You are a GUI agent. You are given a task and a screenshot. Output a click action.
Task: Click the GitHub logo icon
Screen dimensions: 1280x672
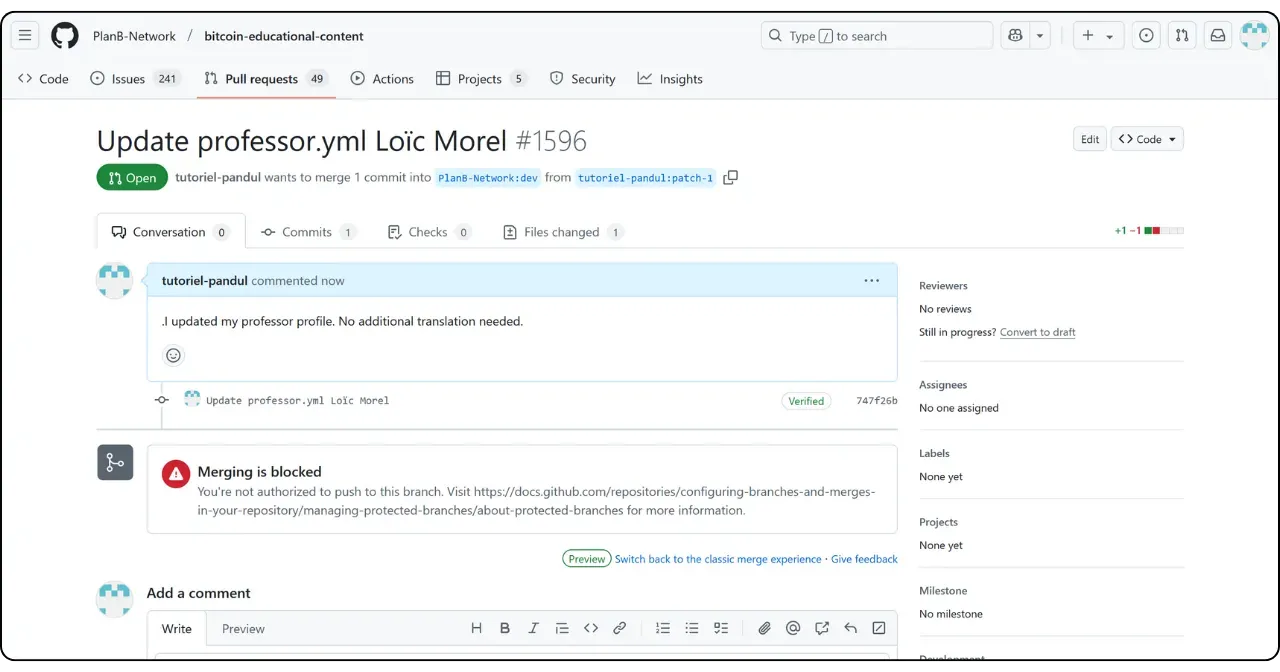pos(65,36)
